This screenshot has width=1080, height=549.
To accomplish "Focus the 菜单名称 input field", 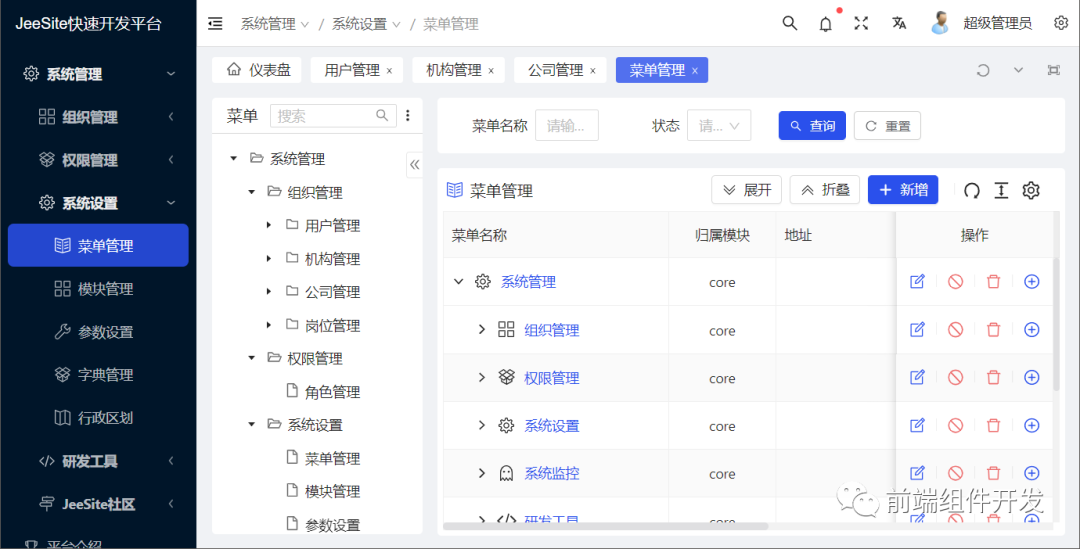I will [566, 126].
